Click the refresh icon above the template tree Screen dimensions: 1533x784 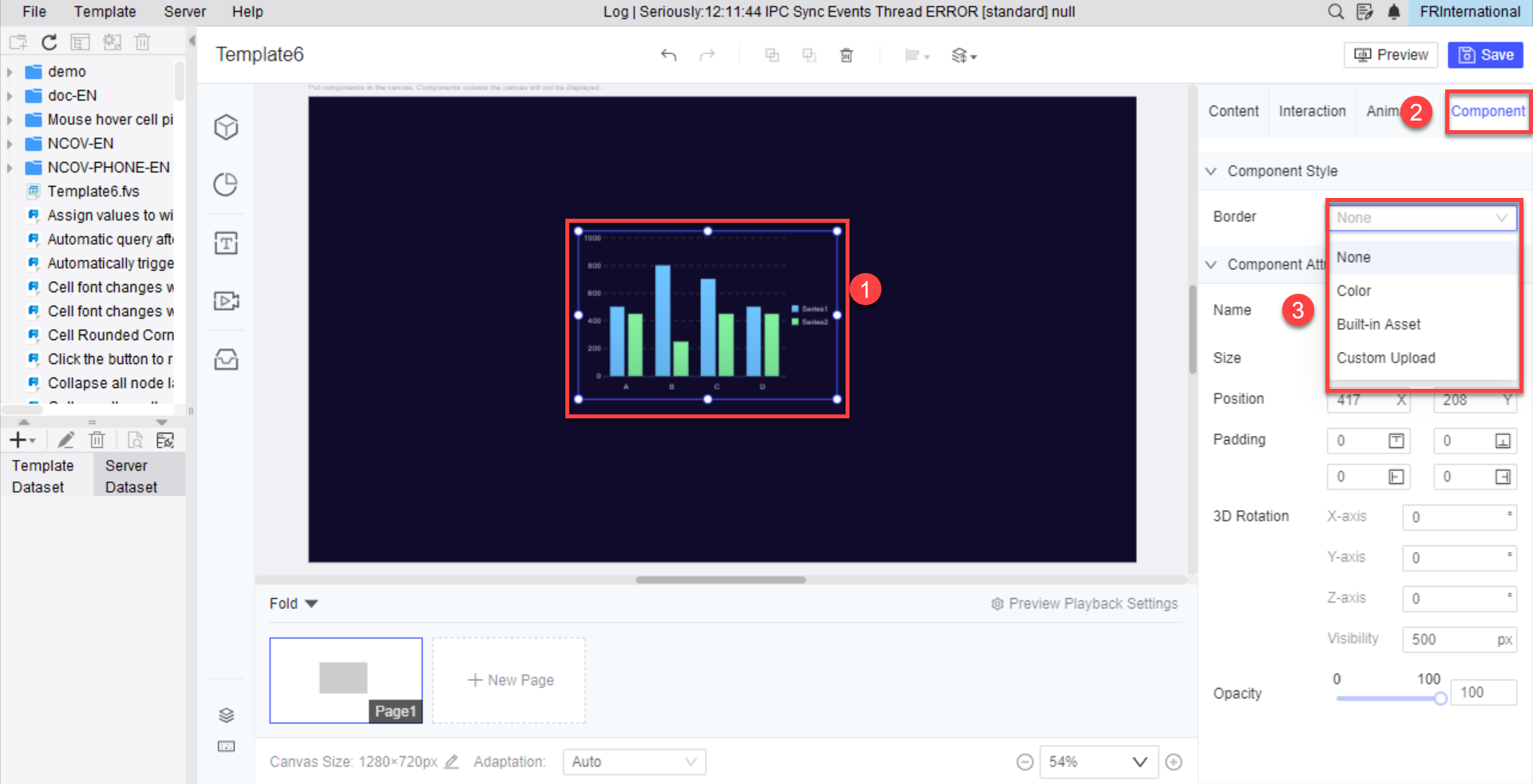(49, 42)
